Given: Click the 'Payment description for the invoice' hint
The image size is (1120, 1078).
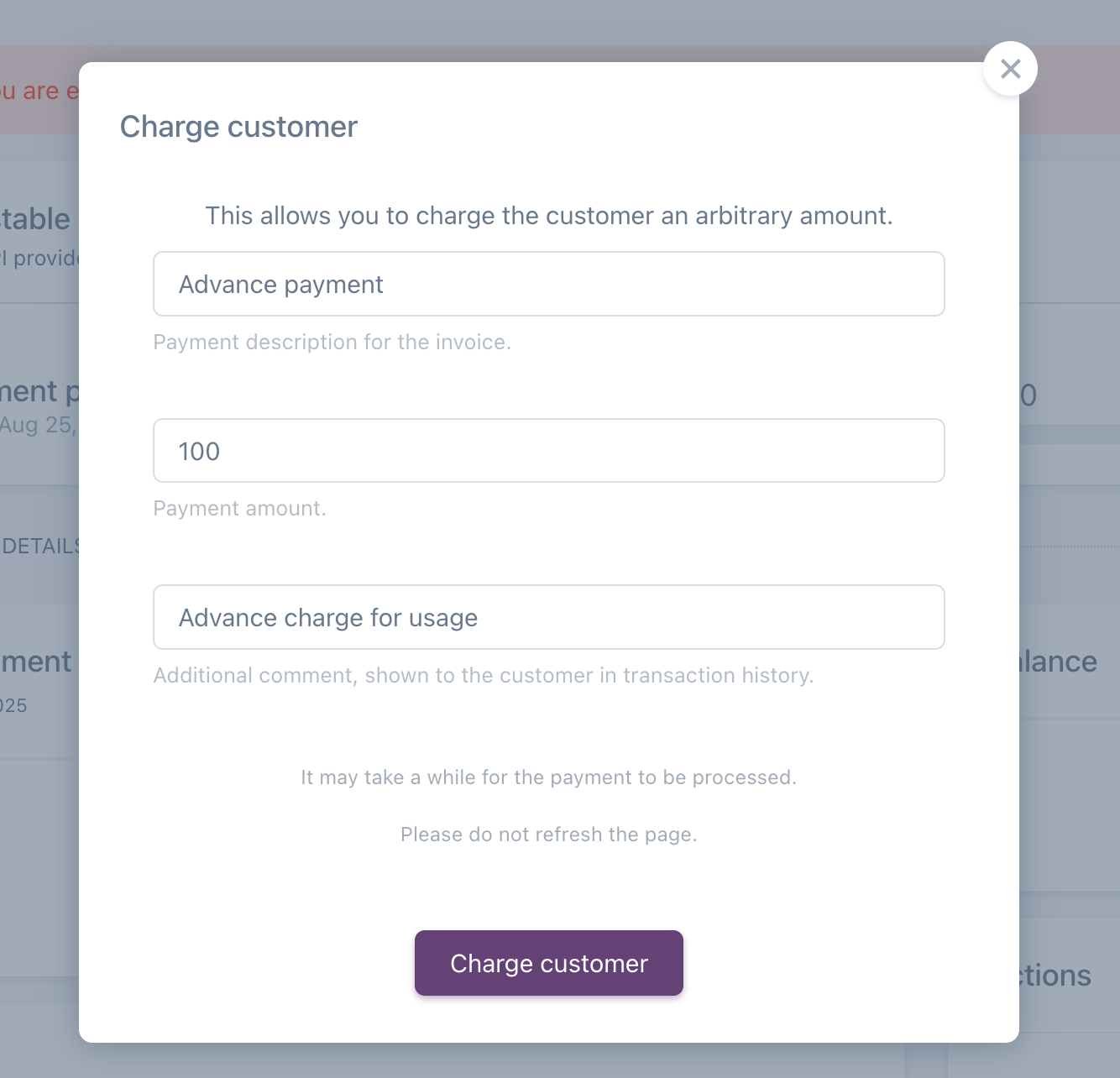Looking at the screenshot, I should [x=332, y=343].
